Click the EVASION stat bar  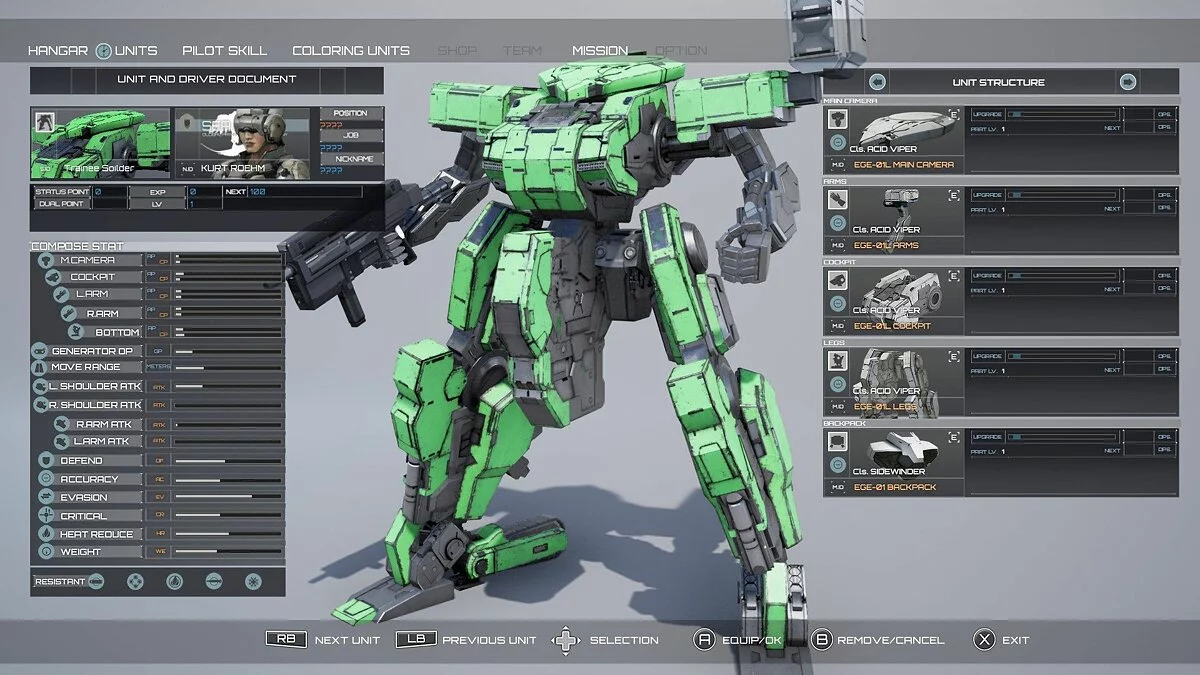coord(227,497)
